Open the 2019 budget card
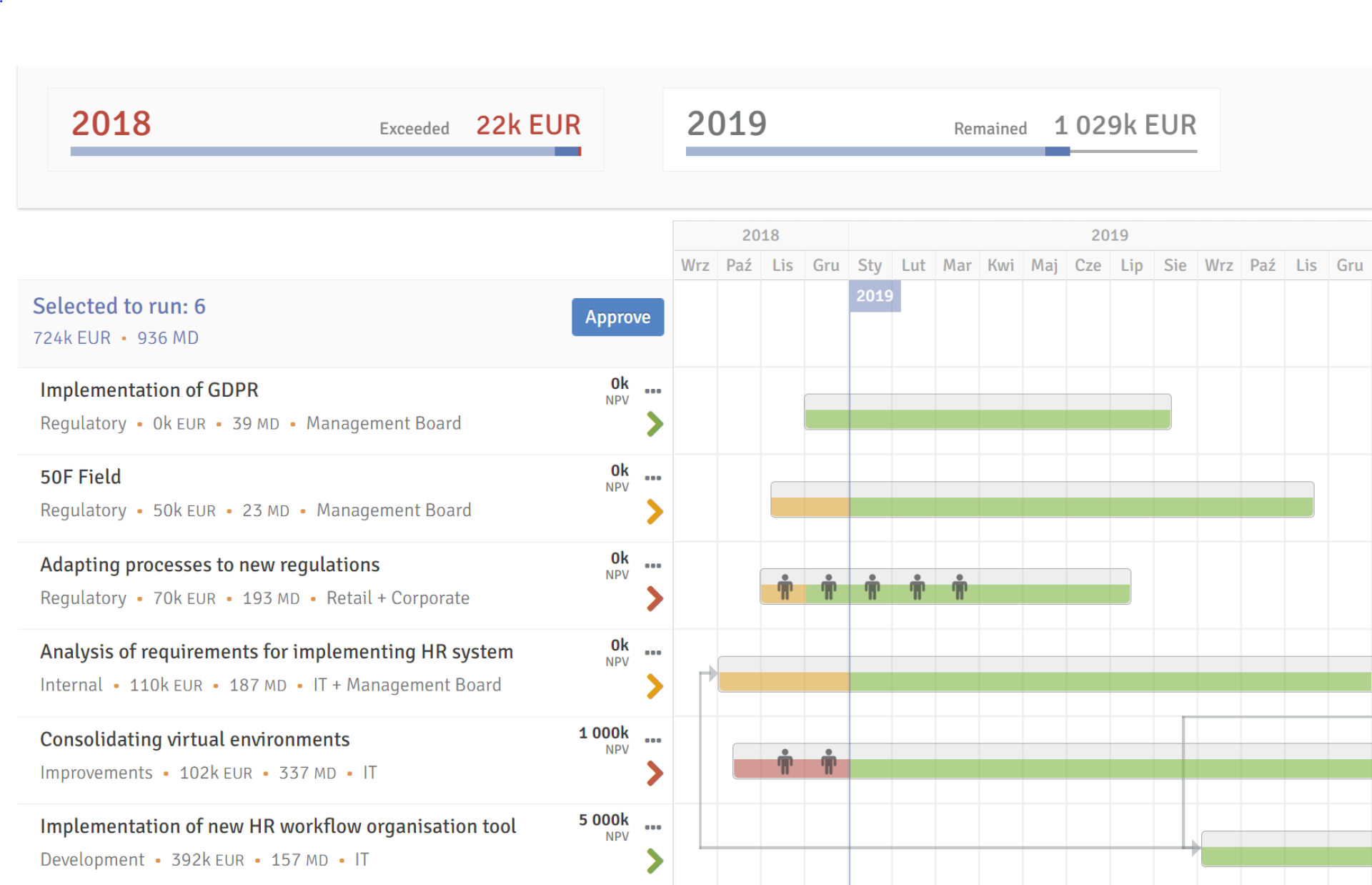Viewport: 1372px width, 885px height. tap(941, 129)
